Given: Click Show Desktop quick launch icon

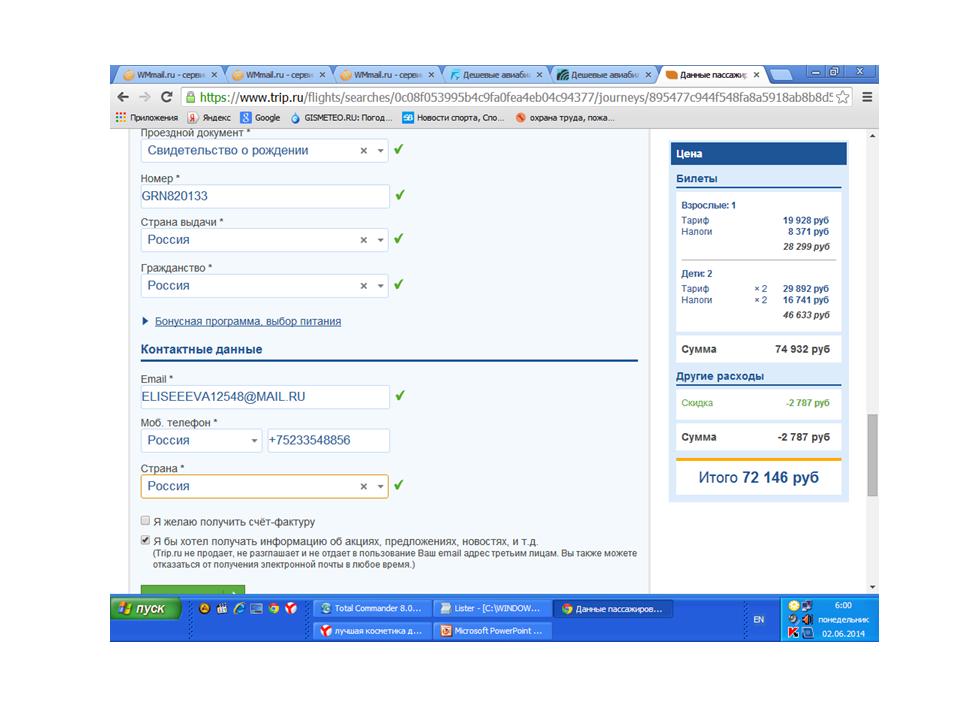Looking at the screenshot, I should (x=257, y=608).
